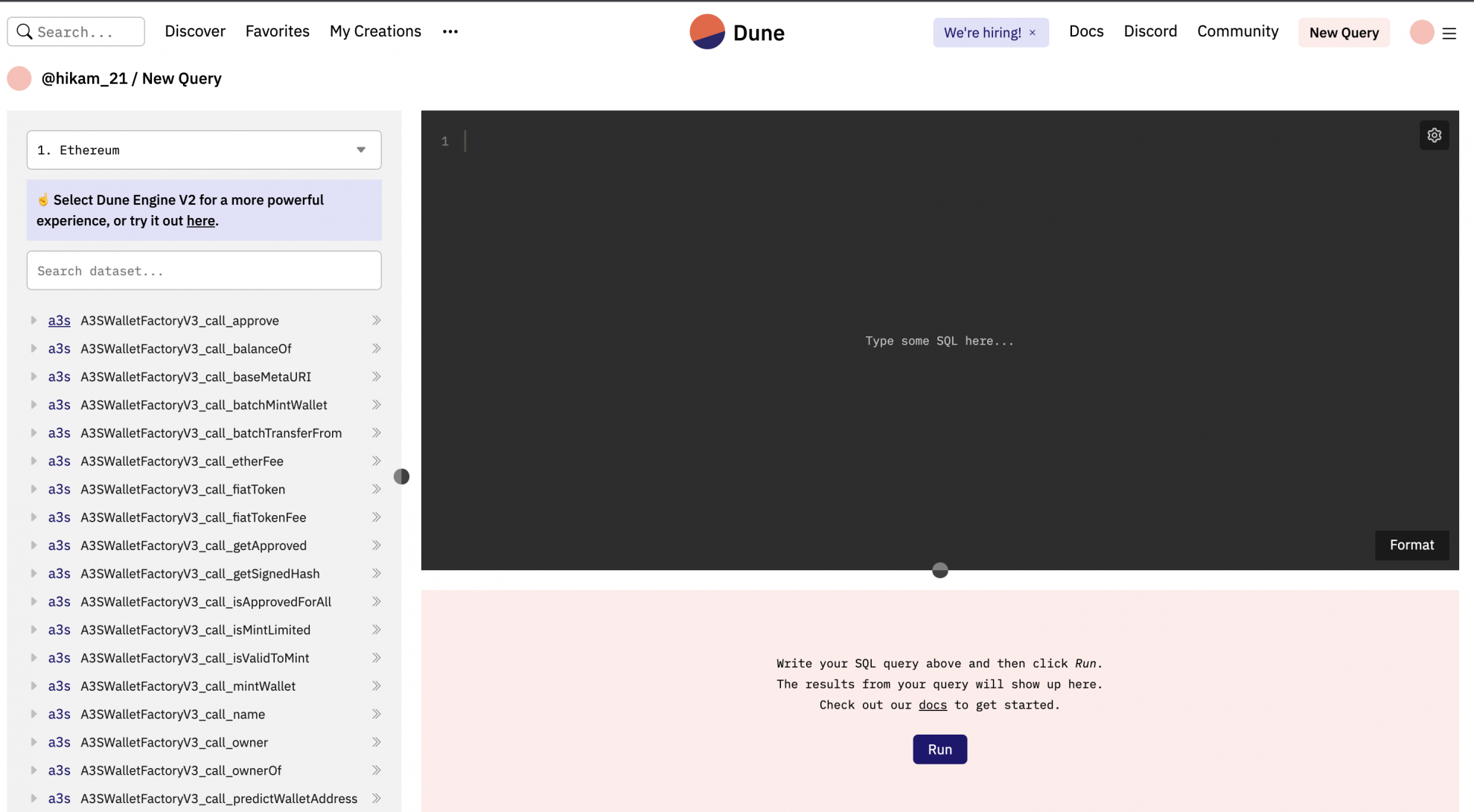Screen dimensions: 1474x812
Task: Go to My Creations
Action: tap(375, 31)
